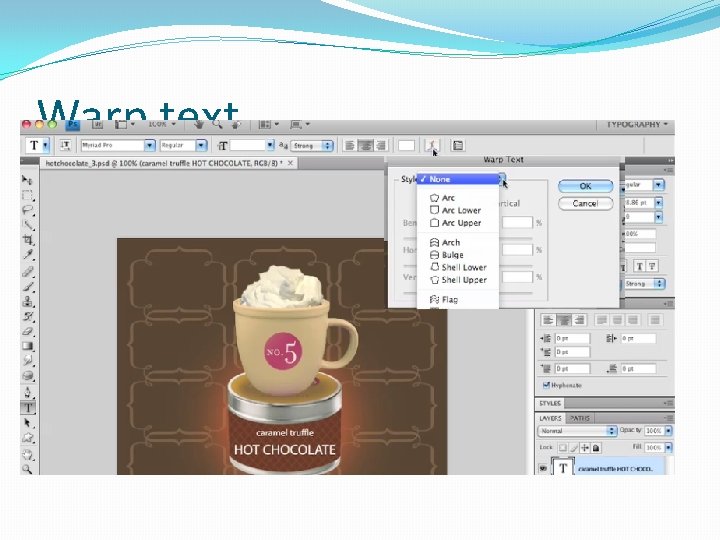Select the Zoom magnifier tool in toolbox
This screenshot has height=540, width=720.
point(27,469)
